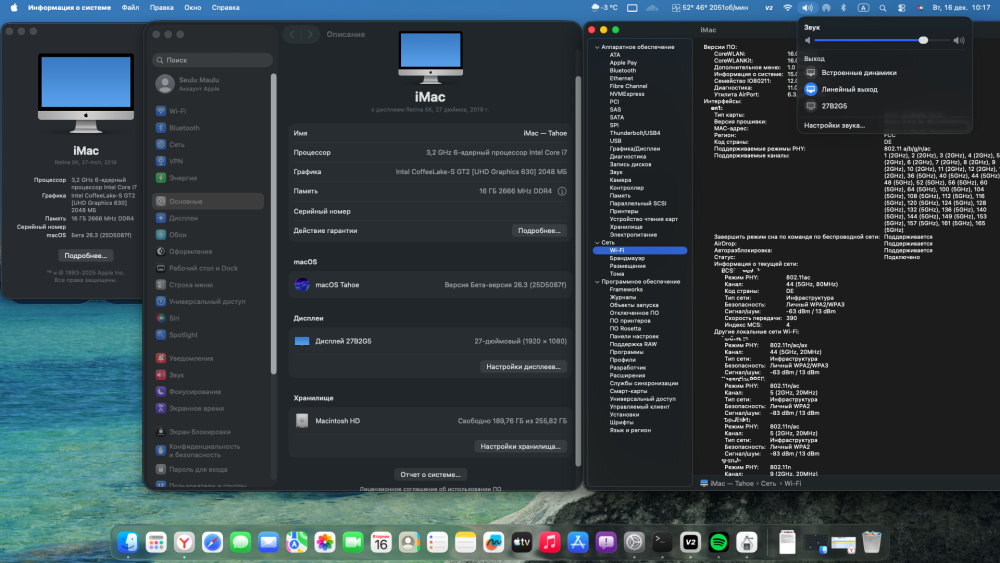Viewport: 1000px width, 563px height.
Task: Adjust the Звук volume slider
Action: click(883, 40)
